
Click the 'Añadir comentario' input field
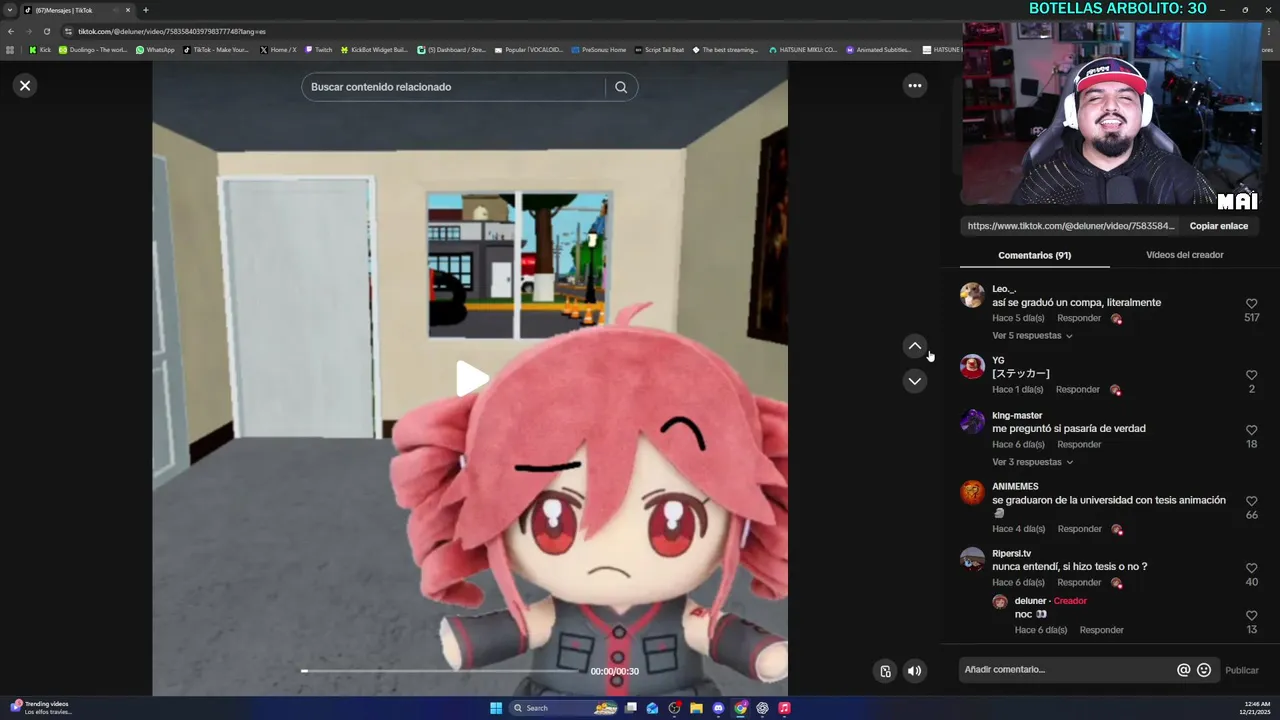(x=1065, y=670)
